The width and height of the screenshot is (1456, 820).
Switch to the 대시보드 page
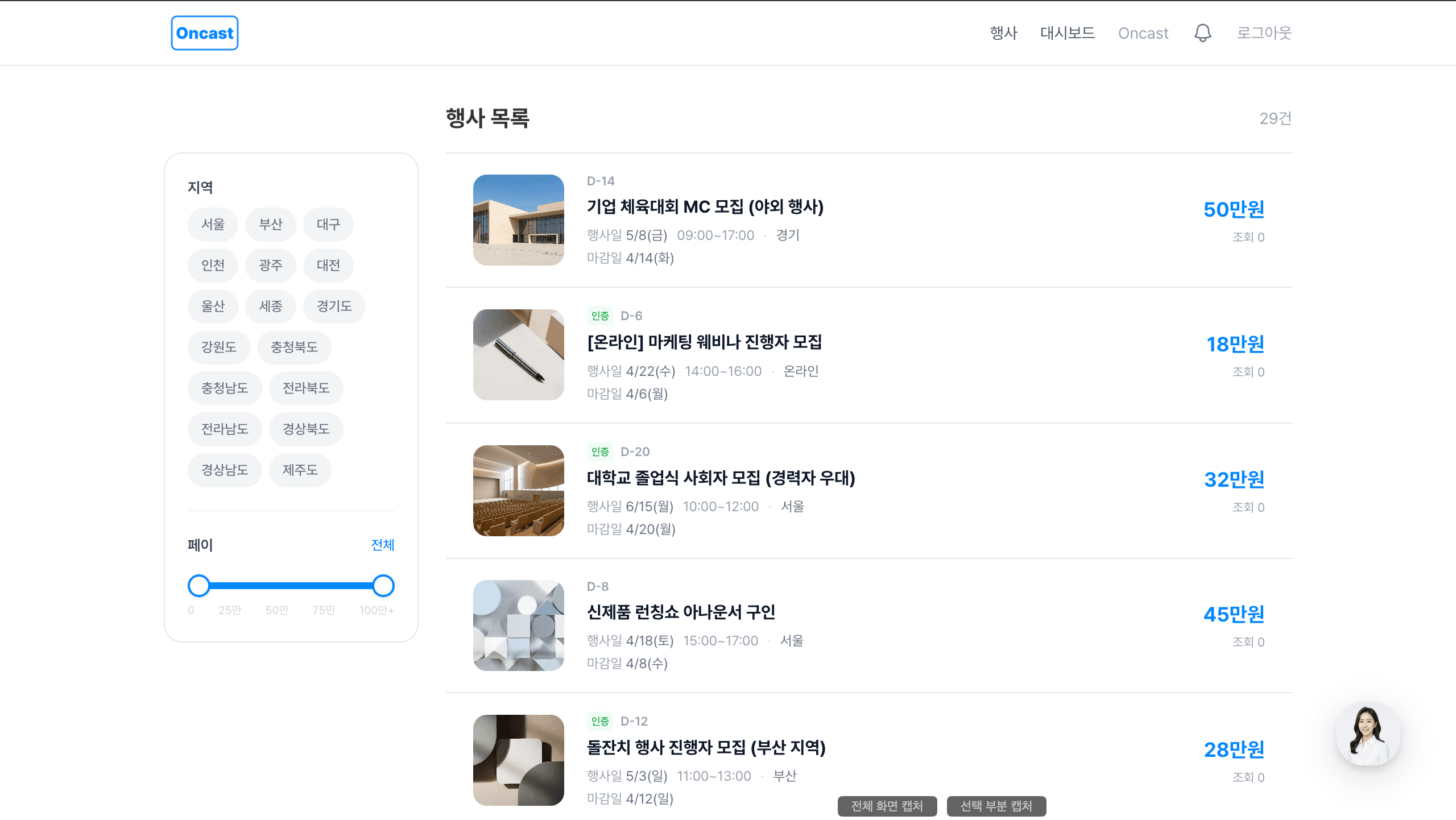pos(1068,33)
